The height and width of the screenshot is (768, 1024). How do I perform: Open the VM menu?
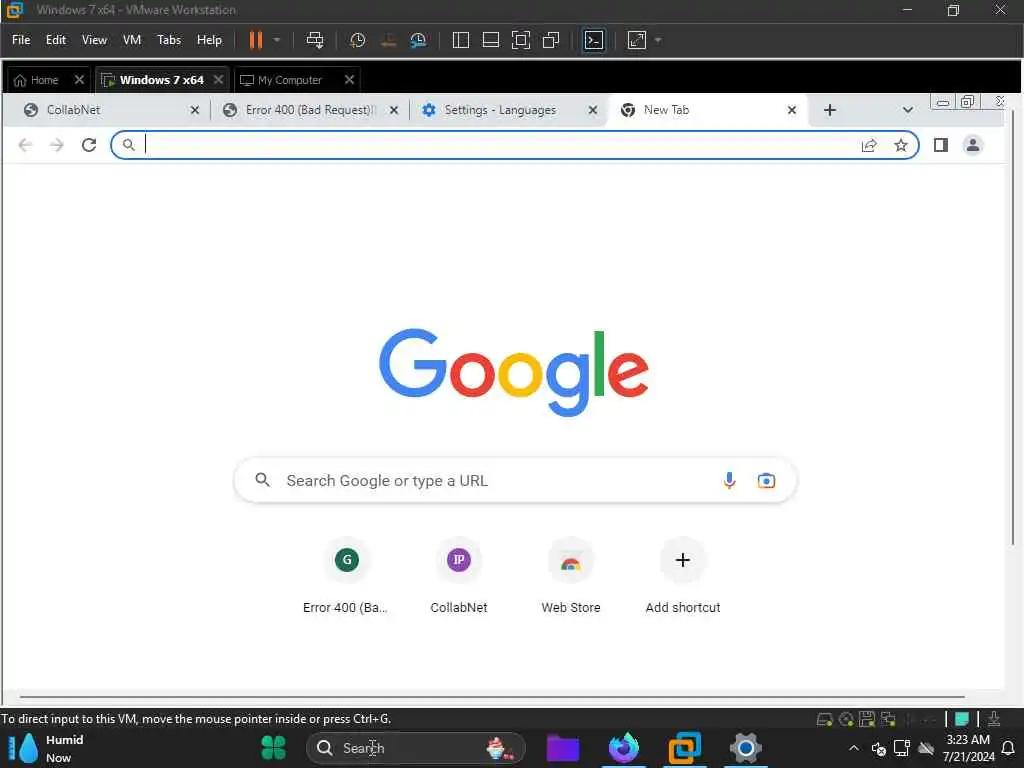coord(132,40)
